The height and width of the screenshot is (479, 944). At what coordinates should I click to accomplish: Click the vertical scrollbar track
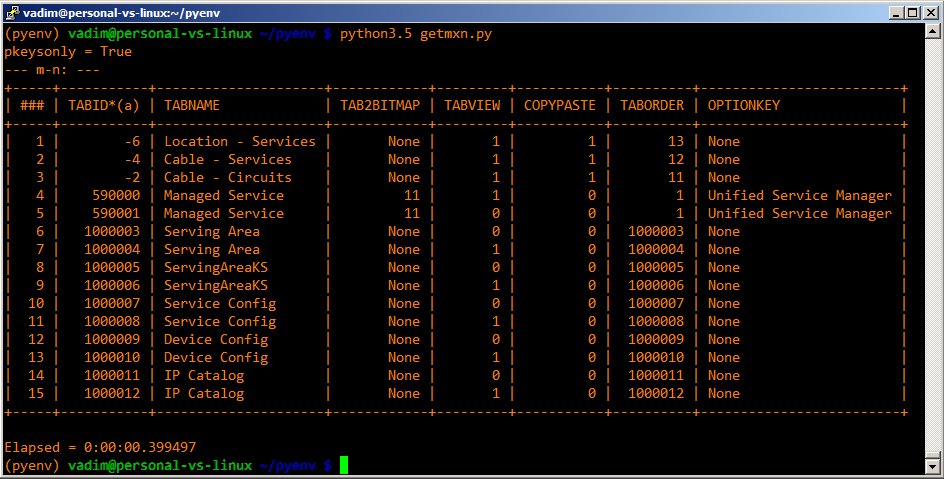(x=931, y=250)
